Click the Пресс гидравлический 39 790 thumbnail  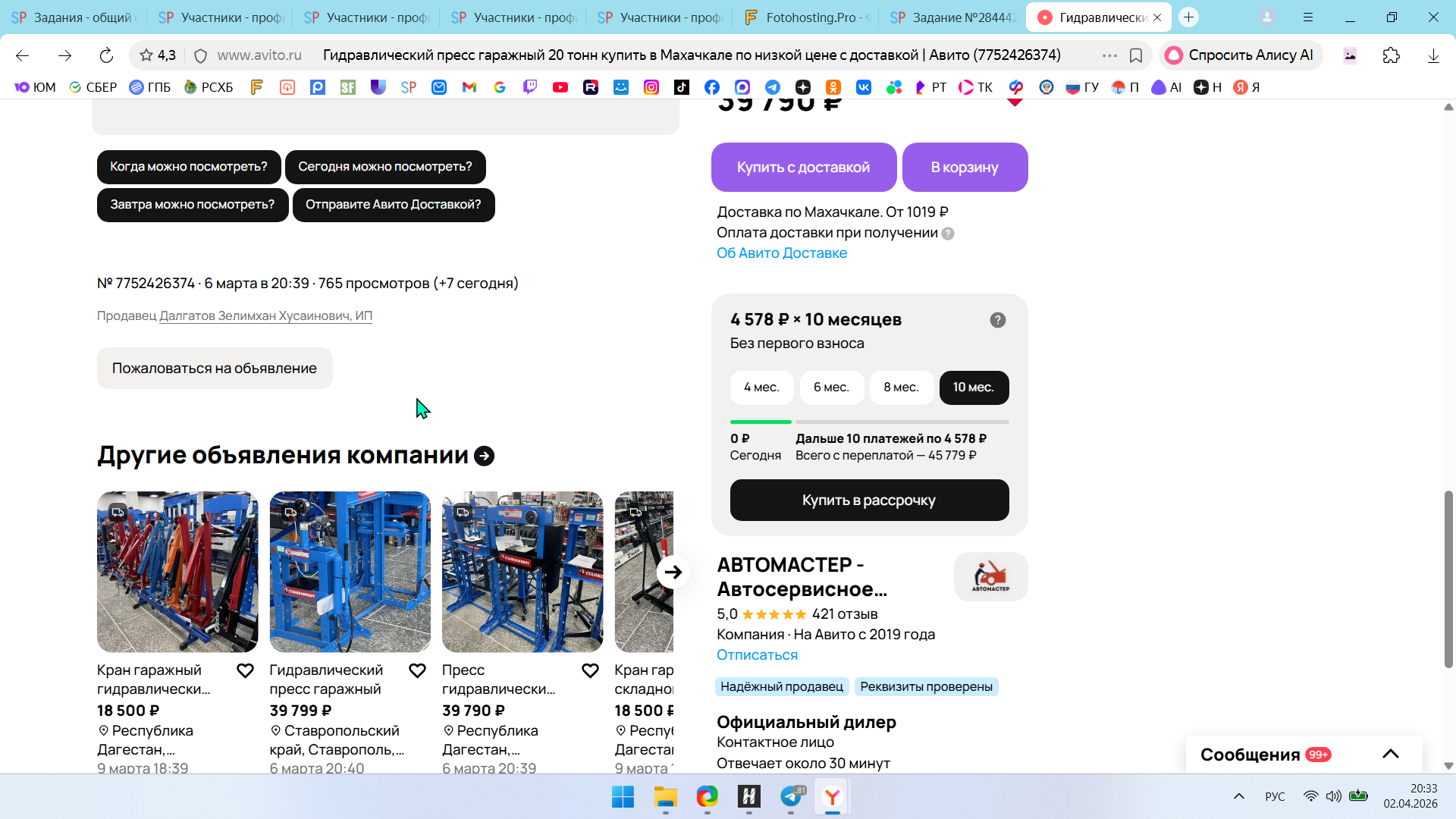[x=522, y=572]
